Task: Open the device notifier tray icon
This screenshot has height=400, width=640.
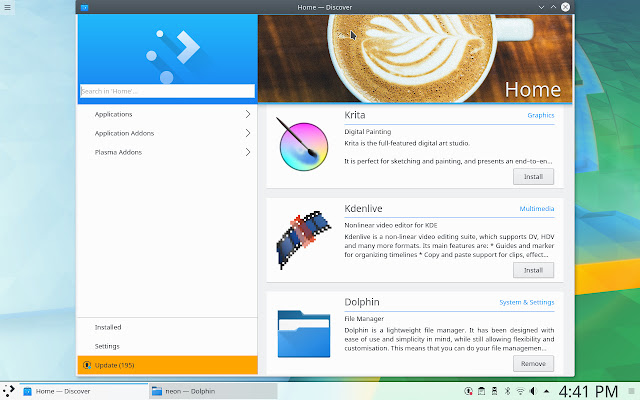Action: tap(494, 391)
